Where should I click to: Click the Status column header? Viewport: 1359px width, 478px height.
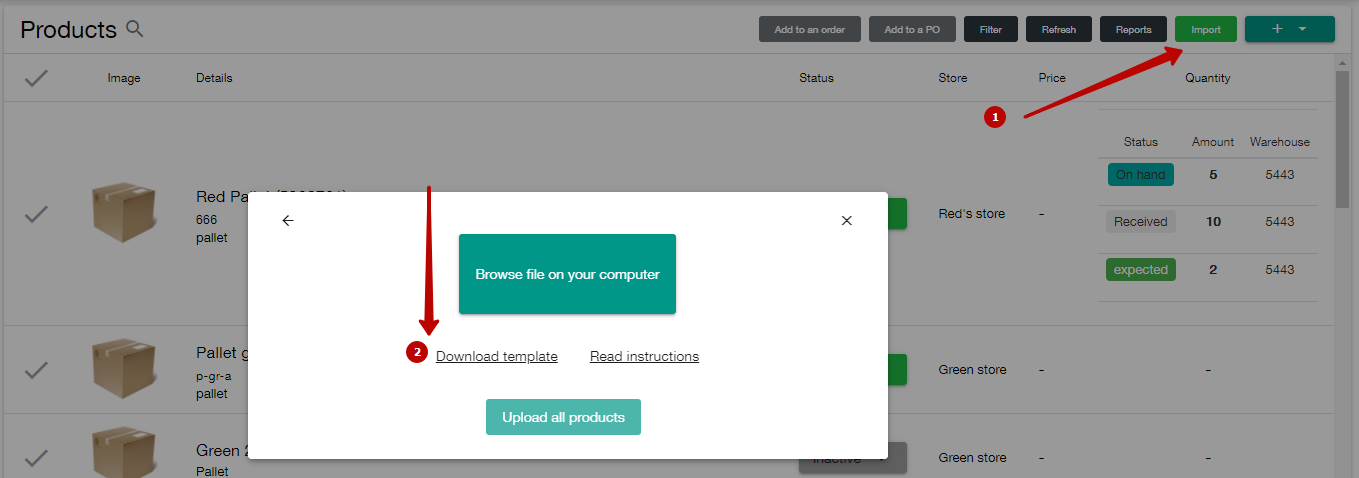pos(816,78)
